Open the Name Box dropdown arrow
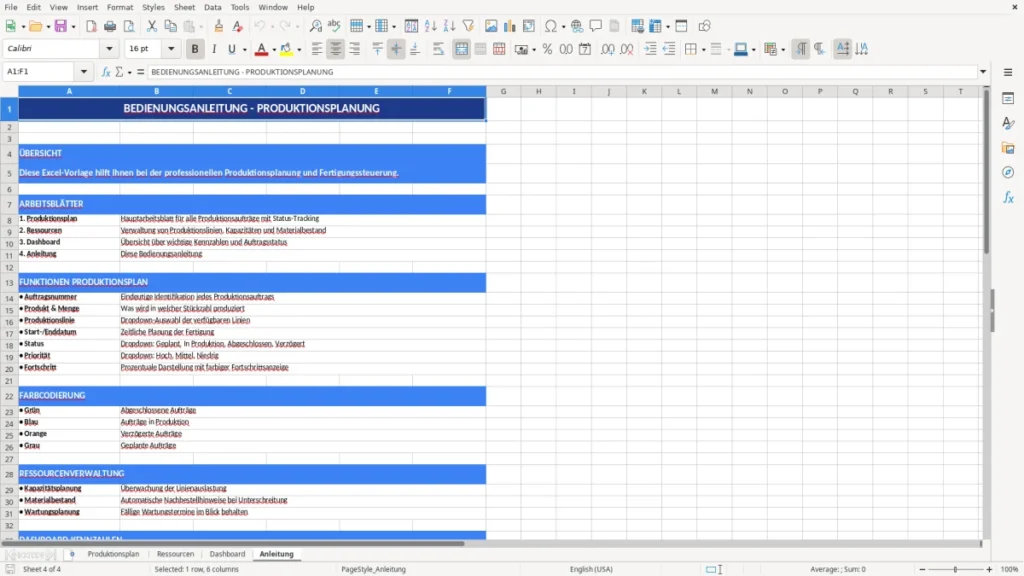The image size is (1024, 576). (x=84, y=72)
